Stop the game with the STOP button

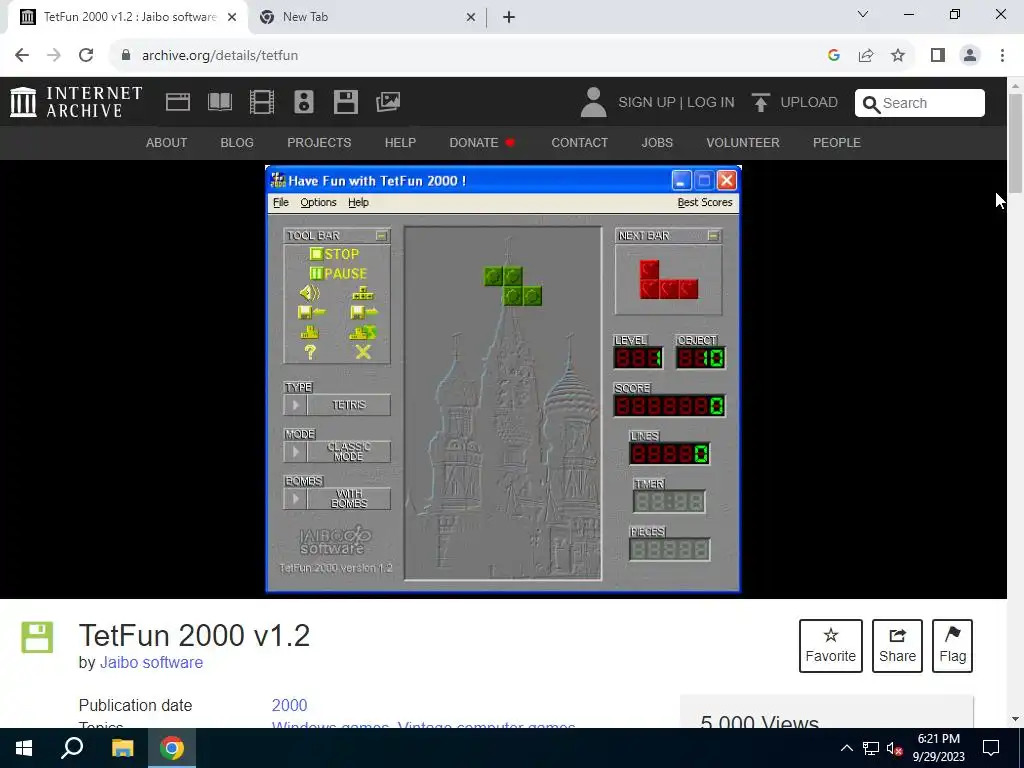(334, 254)
